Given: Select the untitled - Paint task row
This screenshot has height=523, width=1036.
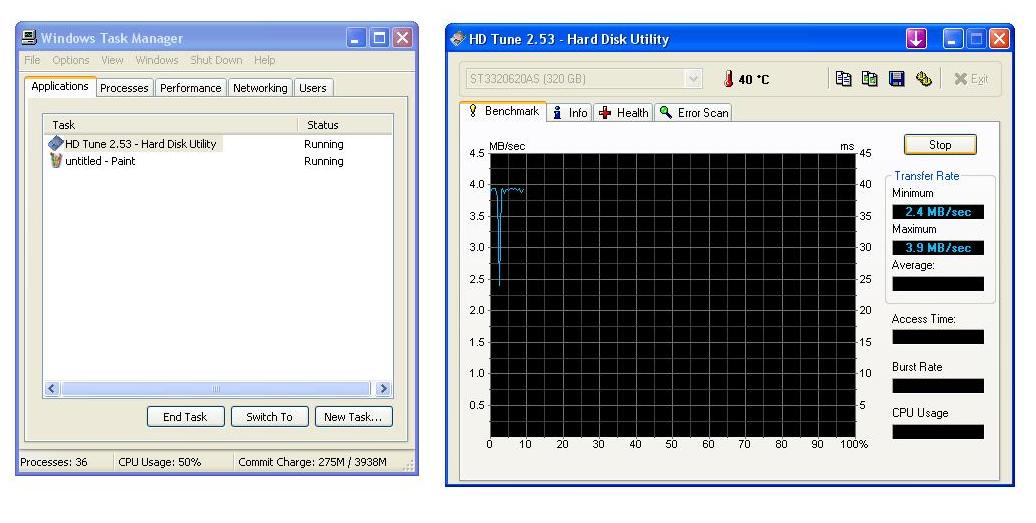Looking at the screenshot, I should [218, 161].
